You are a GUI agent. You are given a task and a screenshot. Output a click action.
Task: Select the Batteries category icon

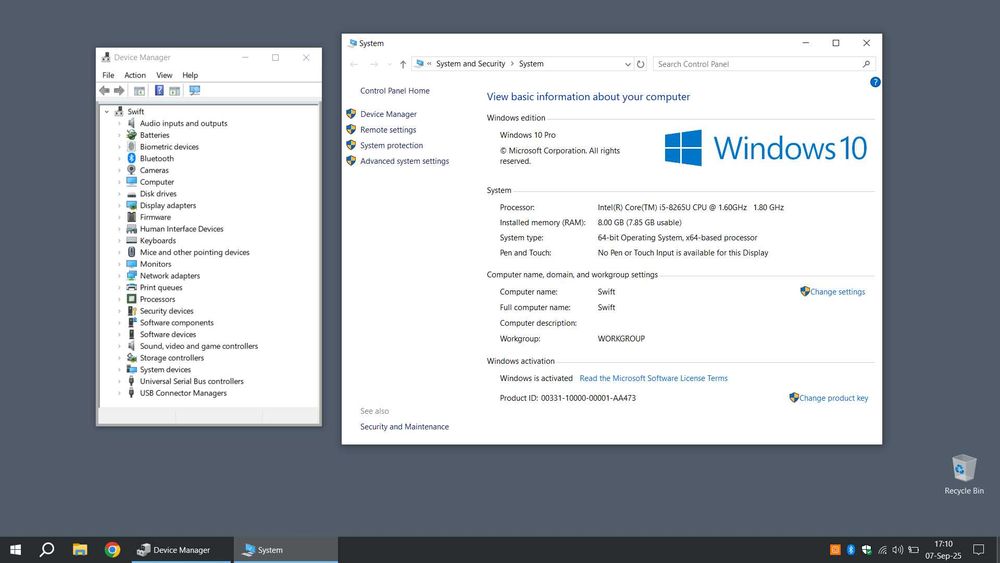point(131,135)
